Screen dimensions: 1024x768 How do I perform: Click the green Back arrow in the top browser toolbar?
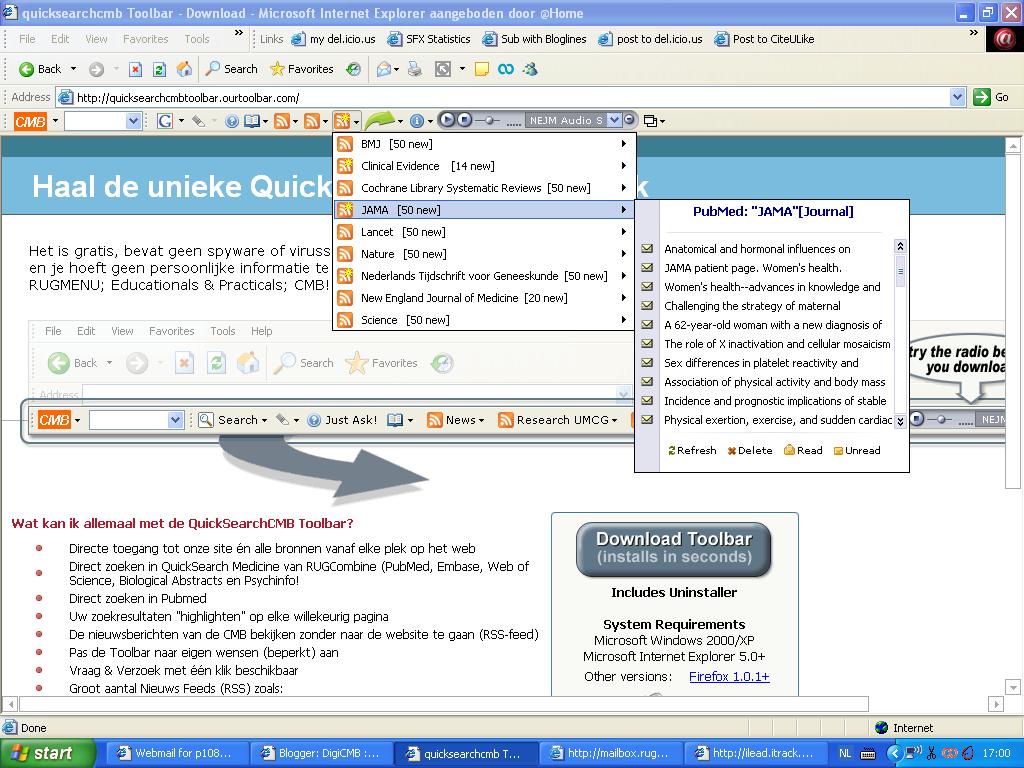pos(27,69)
